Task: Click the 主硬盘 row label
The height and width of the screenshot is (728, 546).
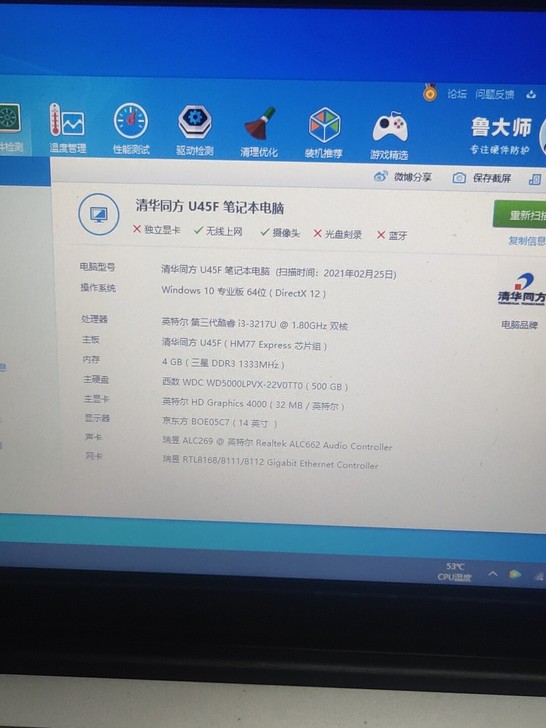Action: (96, 379)
